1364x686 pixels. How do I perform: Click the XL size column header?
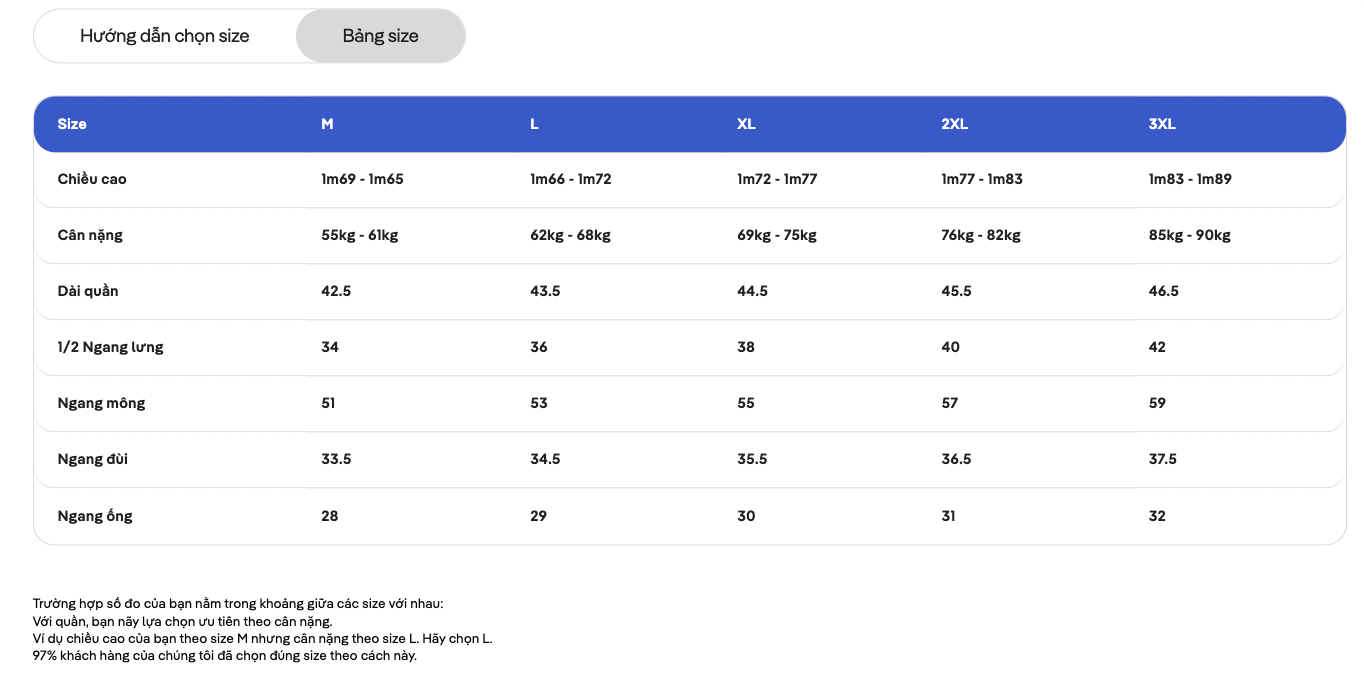click(746, 124)
